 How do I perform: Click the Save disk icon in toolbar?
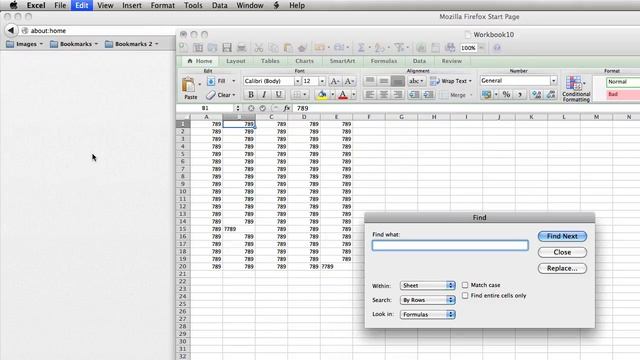pos(227,48)
